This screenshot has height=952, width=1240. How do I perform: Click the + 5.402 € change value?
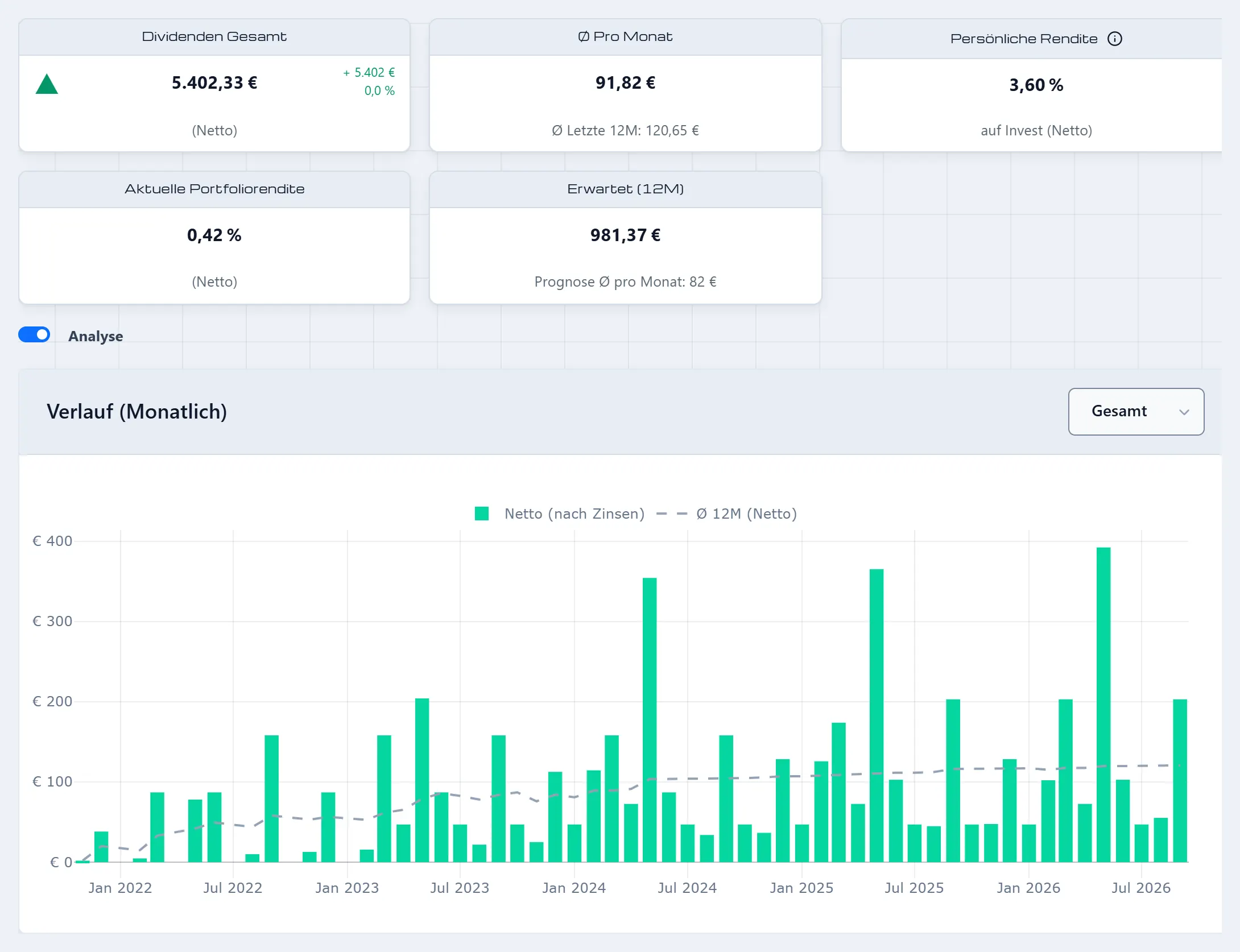[369, 72]
